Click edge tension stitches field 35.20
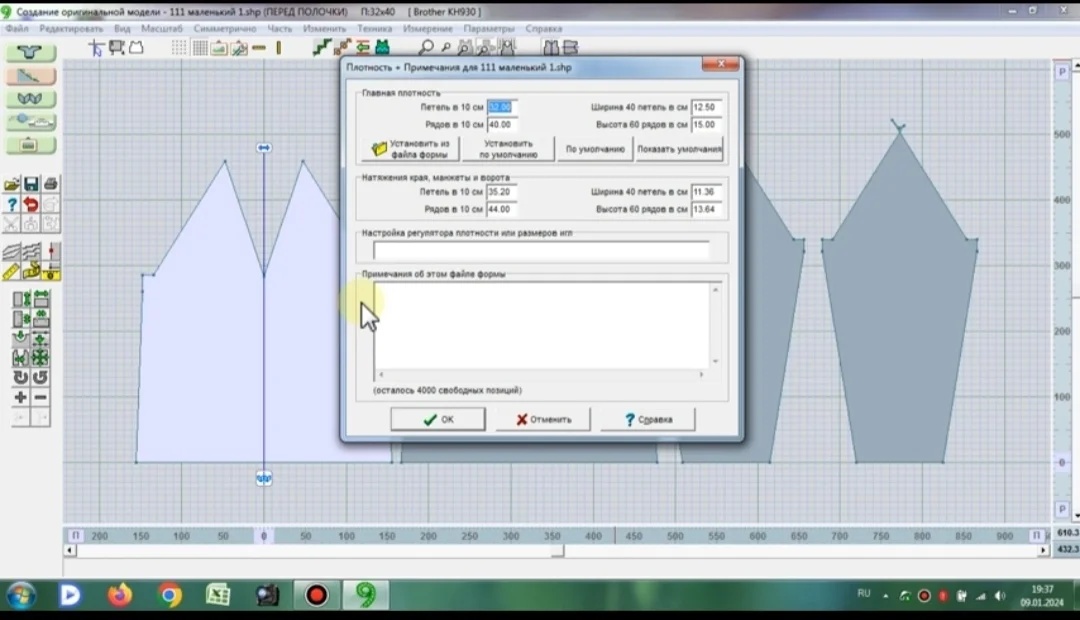This screenshot has width=1080, height=620. pos(502,192)
